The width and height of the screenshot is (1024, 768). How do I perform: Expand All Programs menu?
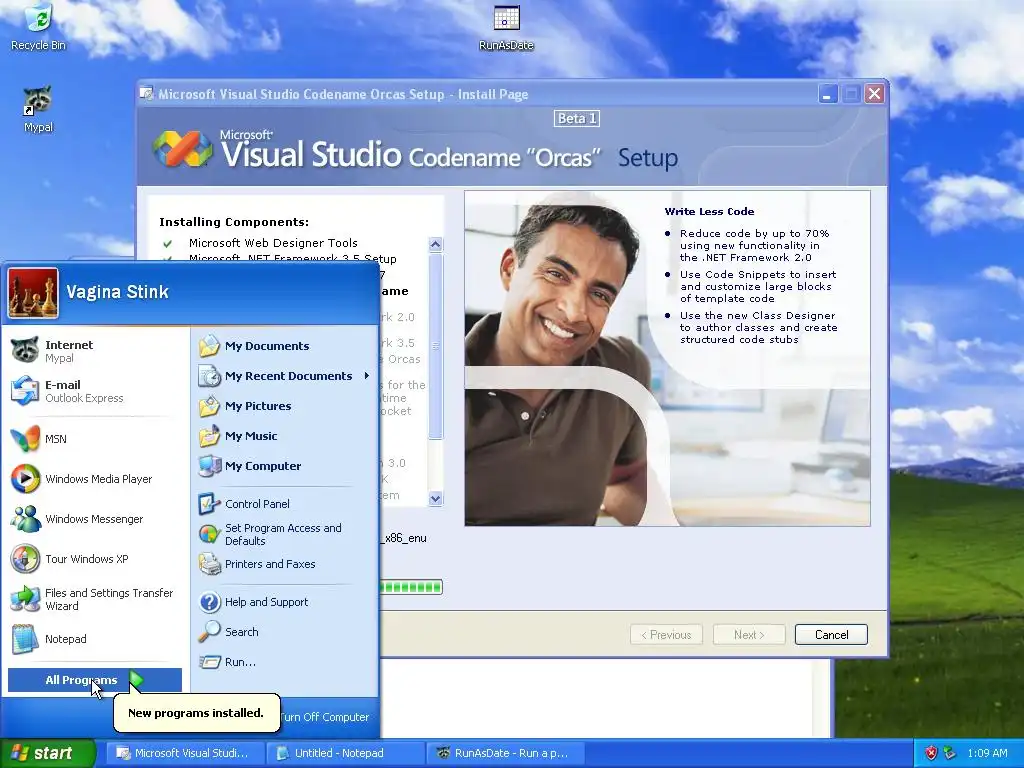pyautogui.click(x=94, y=680)
